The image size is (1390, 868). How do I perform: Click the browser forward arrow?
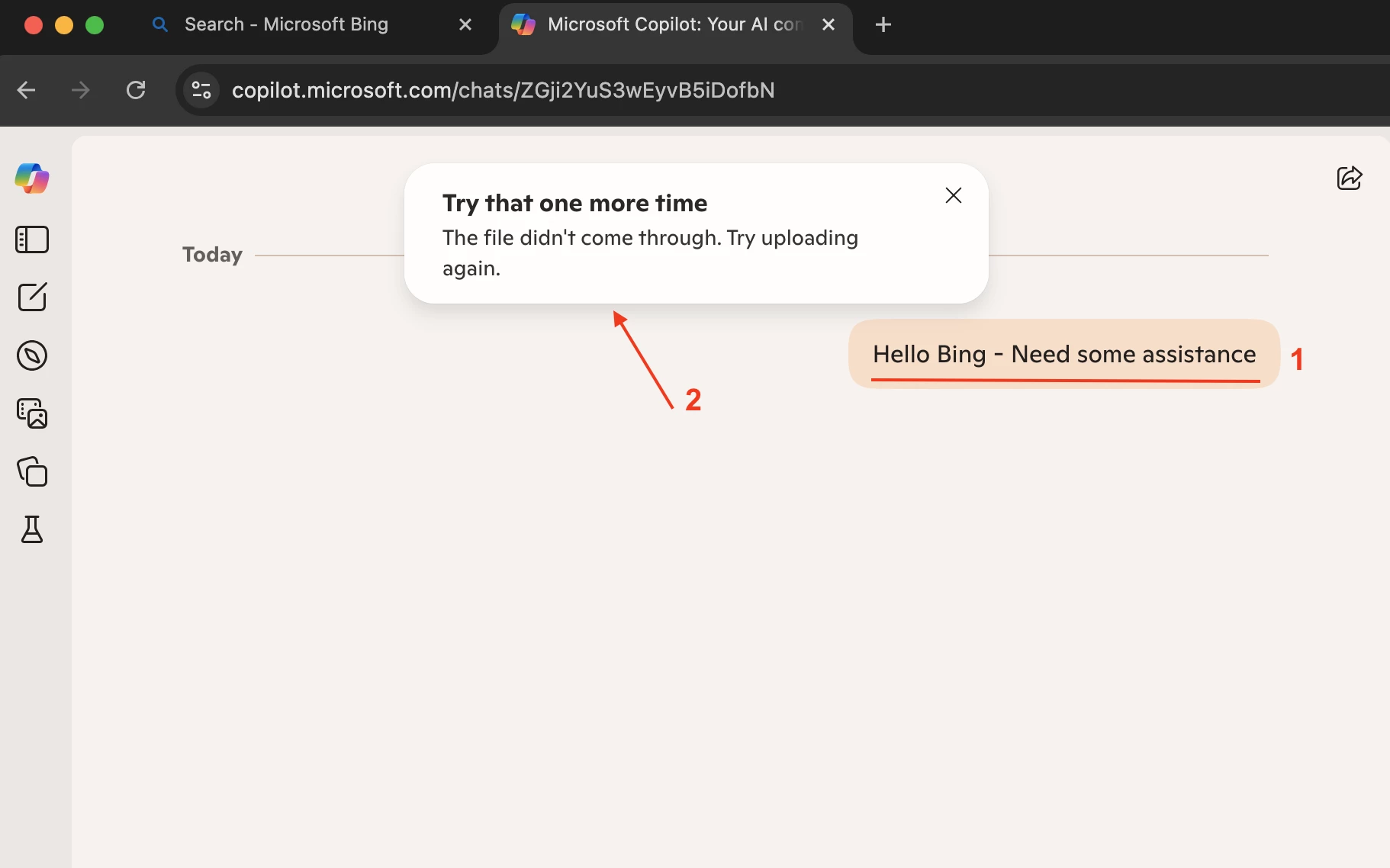point(80,90)
